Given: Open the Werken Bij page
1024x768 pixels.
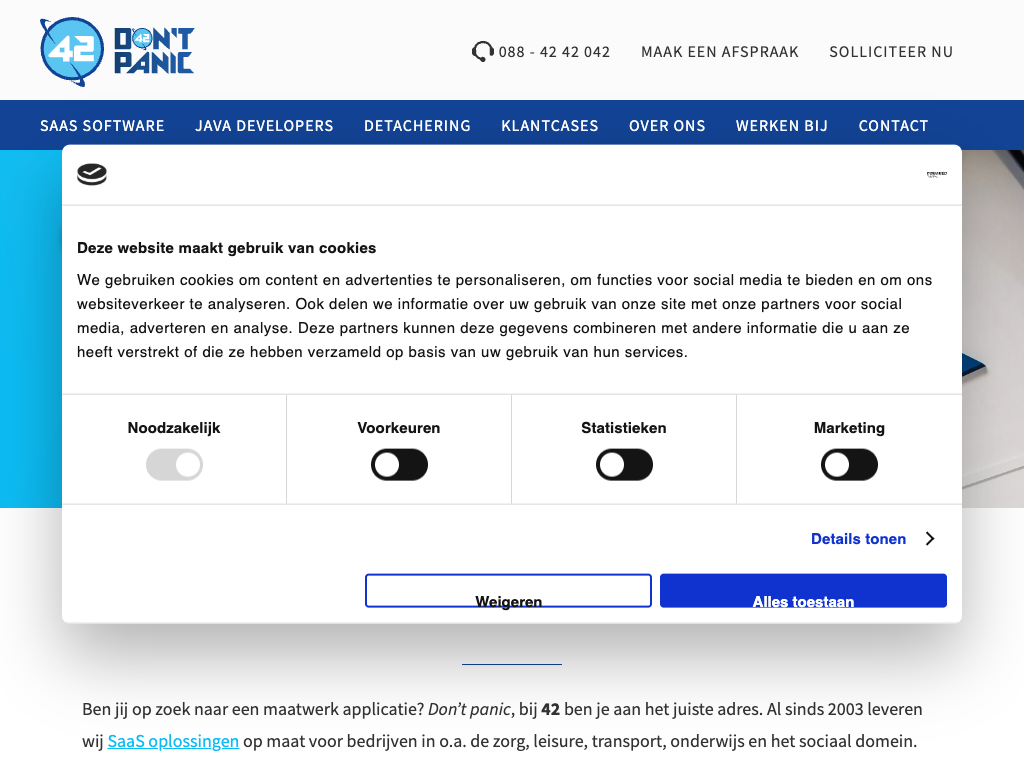Looking at the screenshot, I should point(782,126).
